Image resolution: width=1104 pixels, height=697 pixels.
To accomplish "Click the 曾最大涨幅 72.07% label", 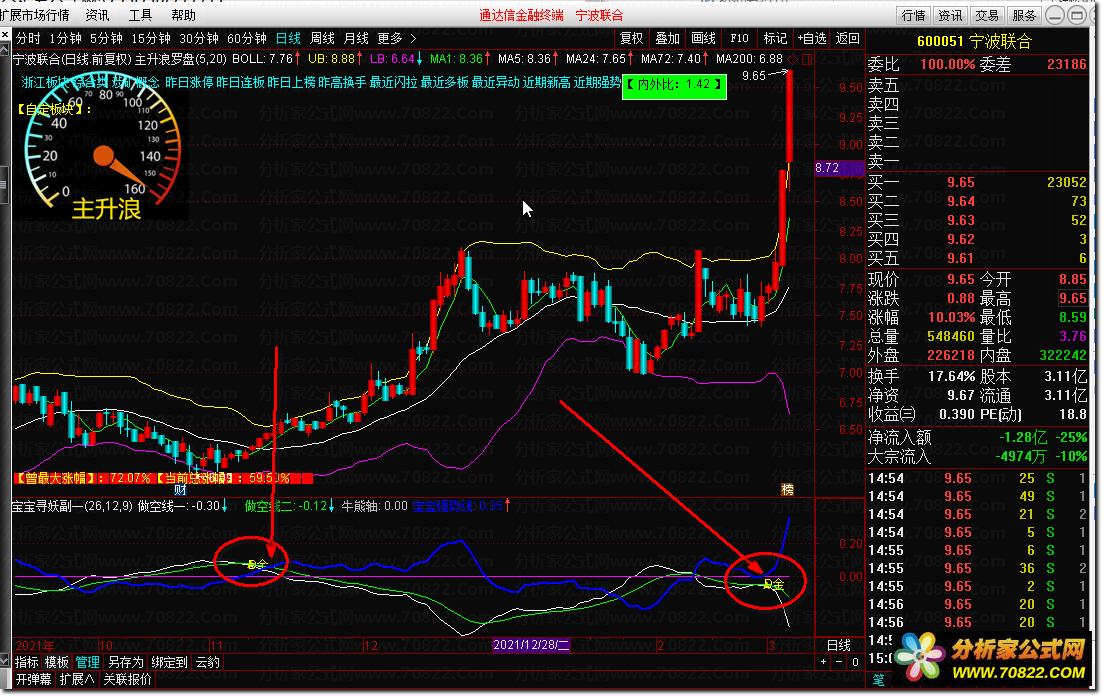I will coord(83,478).
